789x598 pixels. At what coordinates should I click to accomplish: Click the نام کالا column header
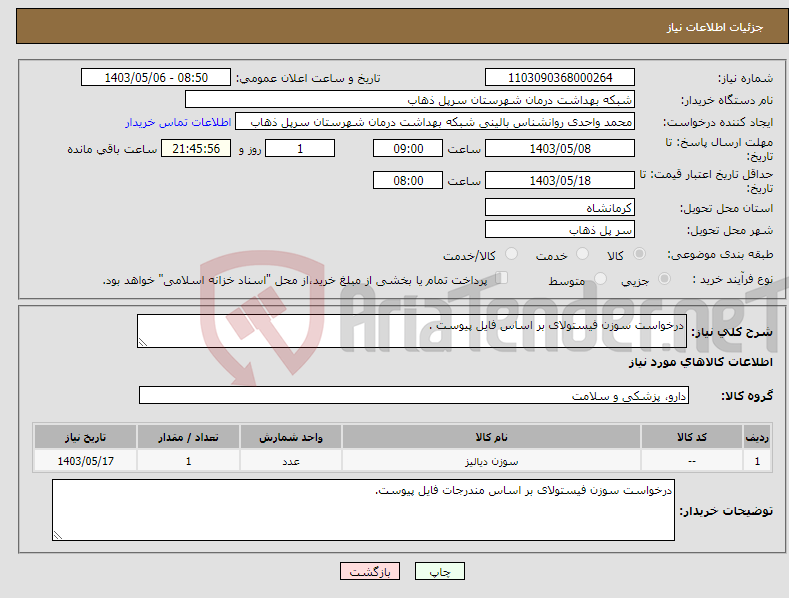(491, 436)
